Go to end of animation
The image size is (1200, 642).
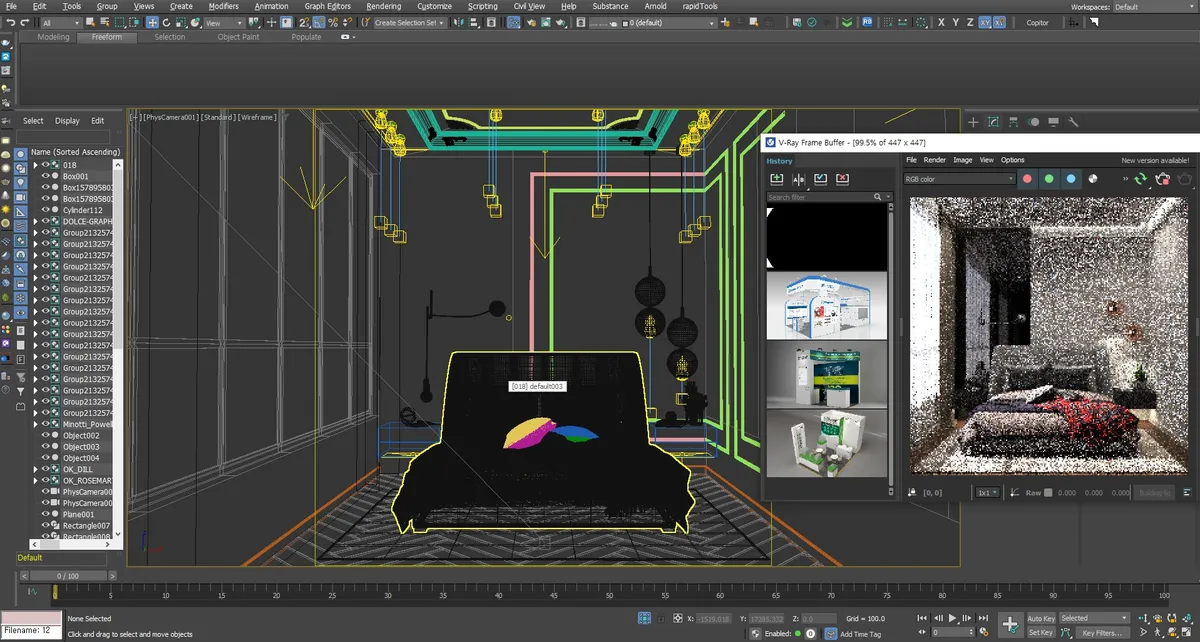[981, 619]
